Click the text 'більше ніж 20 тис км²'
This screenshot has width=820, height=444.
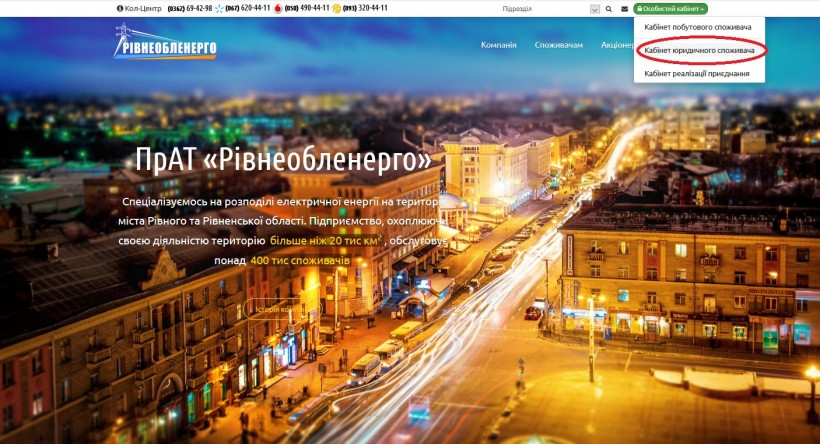326,241
